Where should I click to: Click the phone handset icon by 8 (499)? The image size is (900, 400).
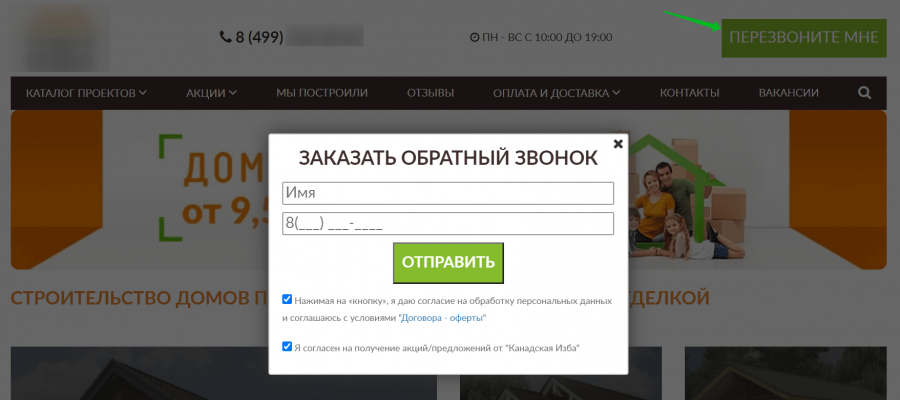pos(225,37)
